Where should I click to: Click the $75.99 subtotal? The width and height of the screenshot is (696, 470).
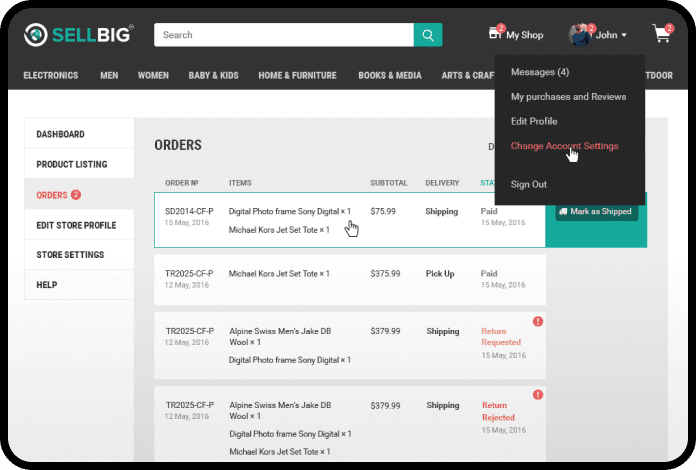383,211
